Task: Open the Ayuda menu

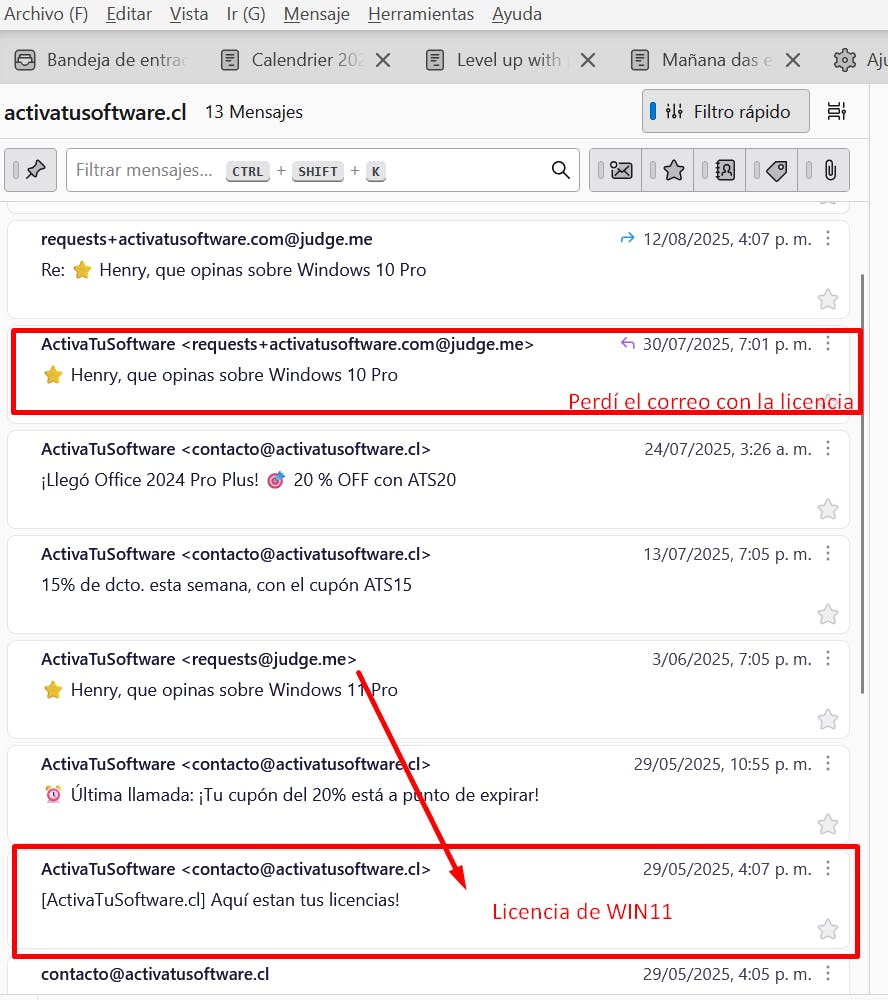Action: click(x=517, y=14)
